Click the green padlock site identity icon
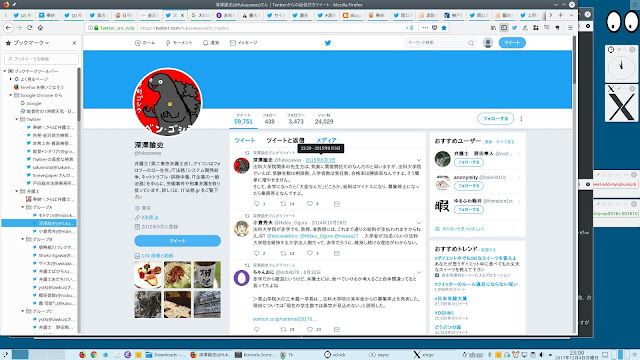 [96, 28]
